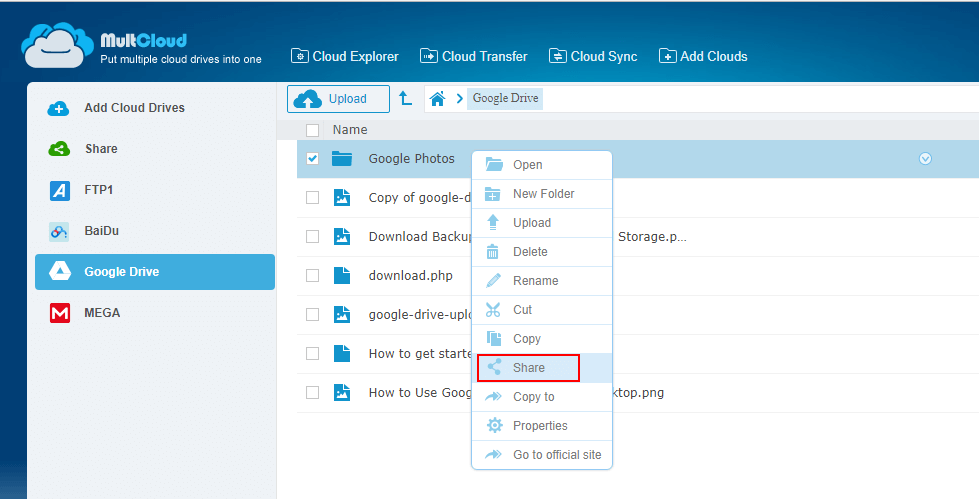This screenshot has height=499, width=979.
Task: Click Google Drive in the breadcrumb path
Action: [505, 98]
